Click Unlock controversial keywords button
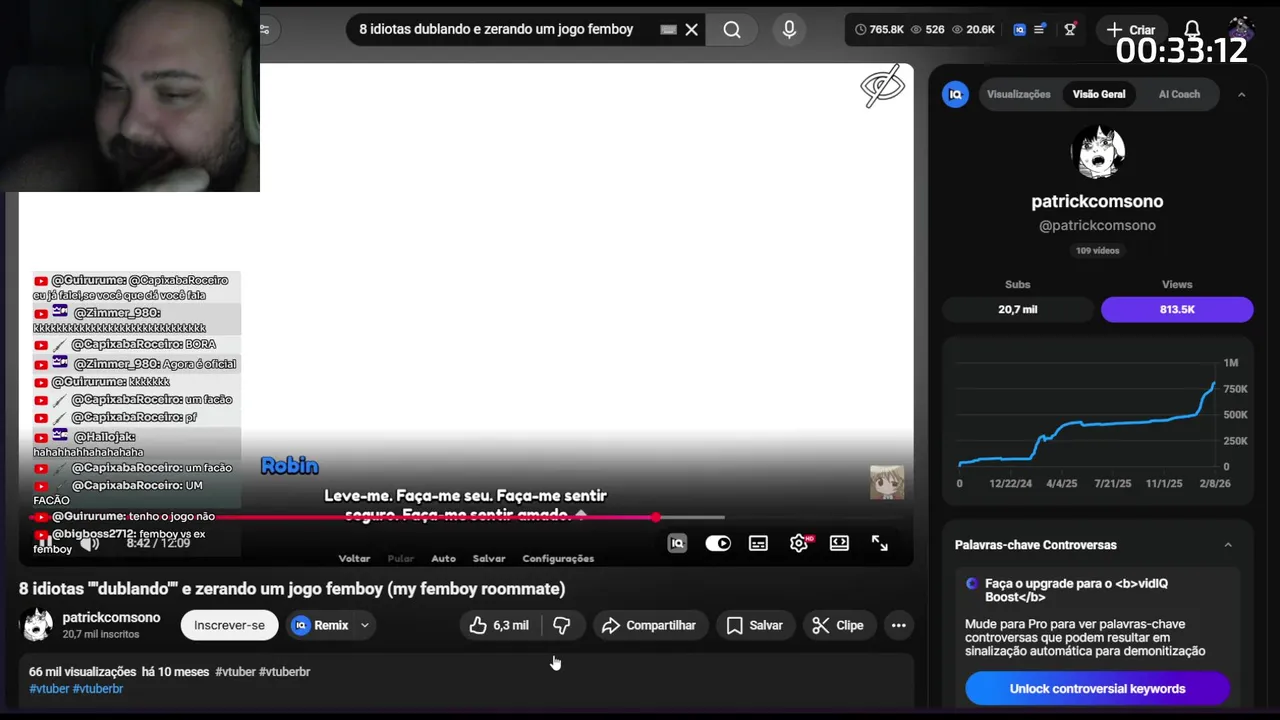Image resolution: width=1280 pixels, height=720 pixels. click(x=1097, y=689)
